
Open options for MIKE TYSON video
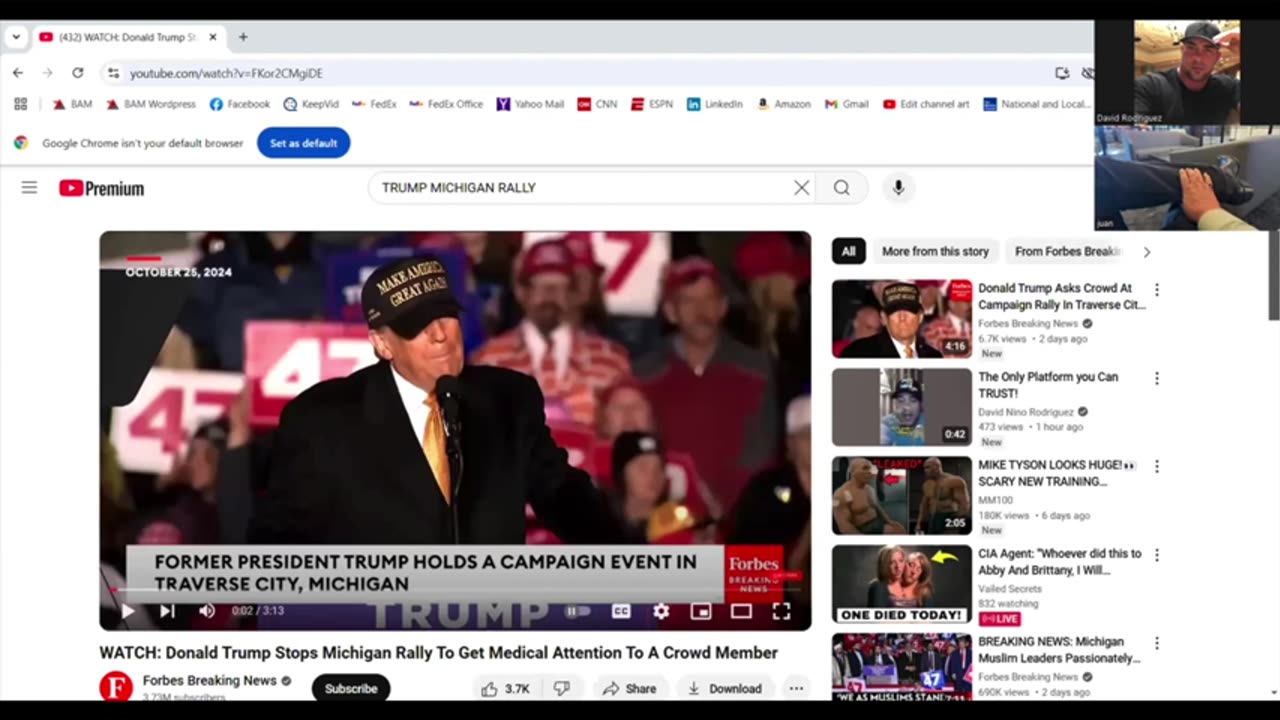1157,467
